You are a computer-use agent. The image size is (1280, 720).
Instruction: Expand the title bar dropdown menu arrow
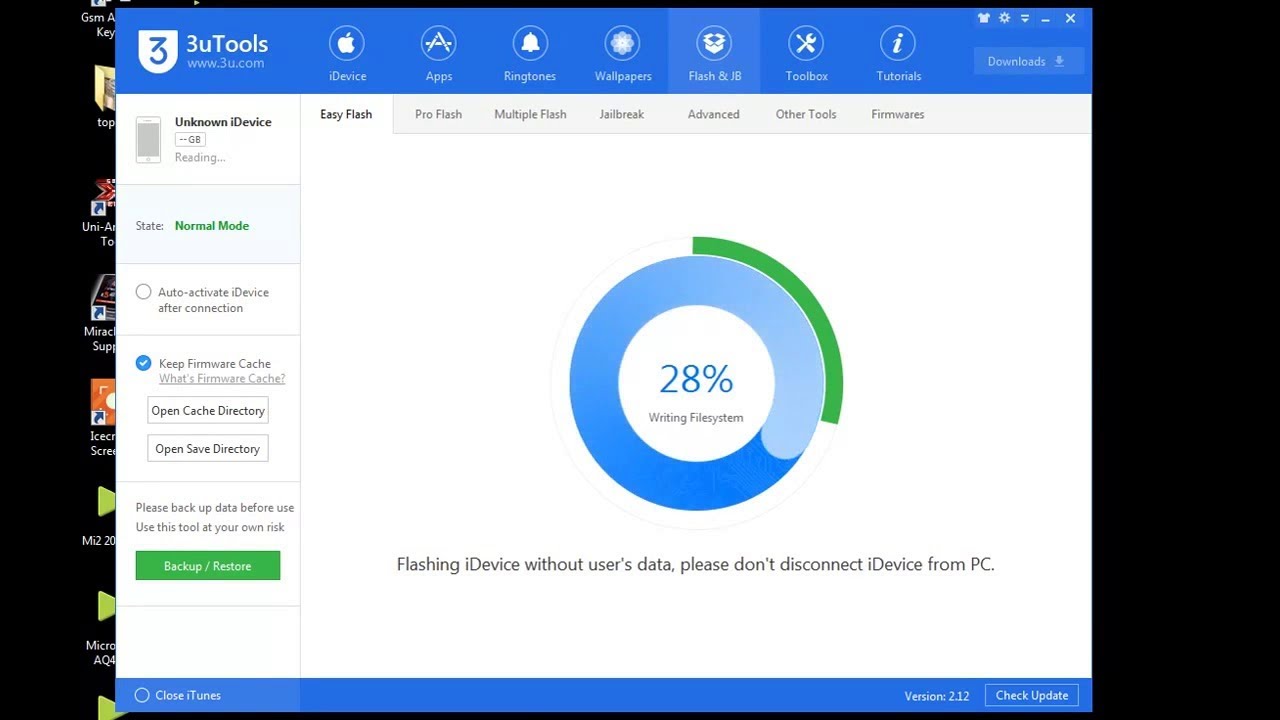click(1025, 18)
